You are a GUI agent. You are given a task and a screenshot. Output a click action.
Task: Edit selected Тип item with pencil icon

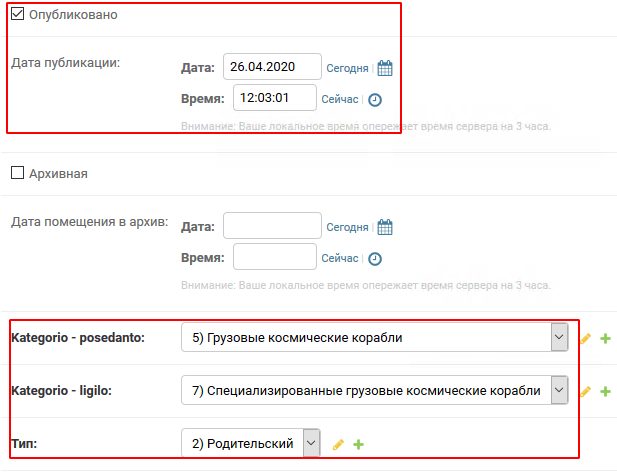338,445
